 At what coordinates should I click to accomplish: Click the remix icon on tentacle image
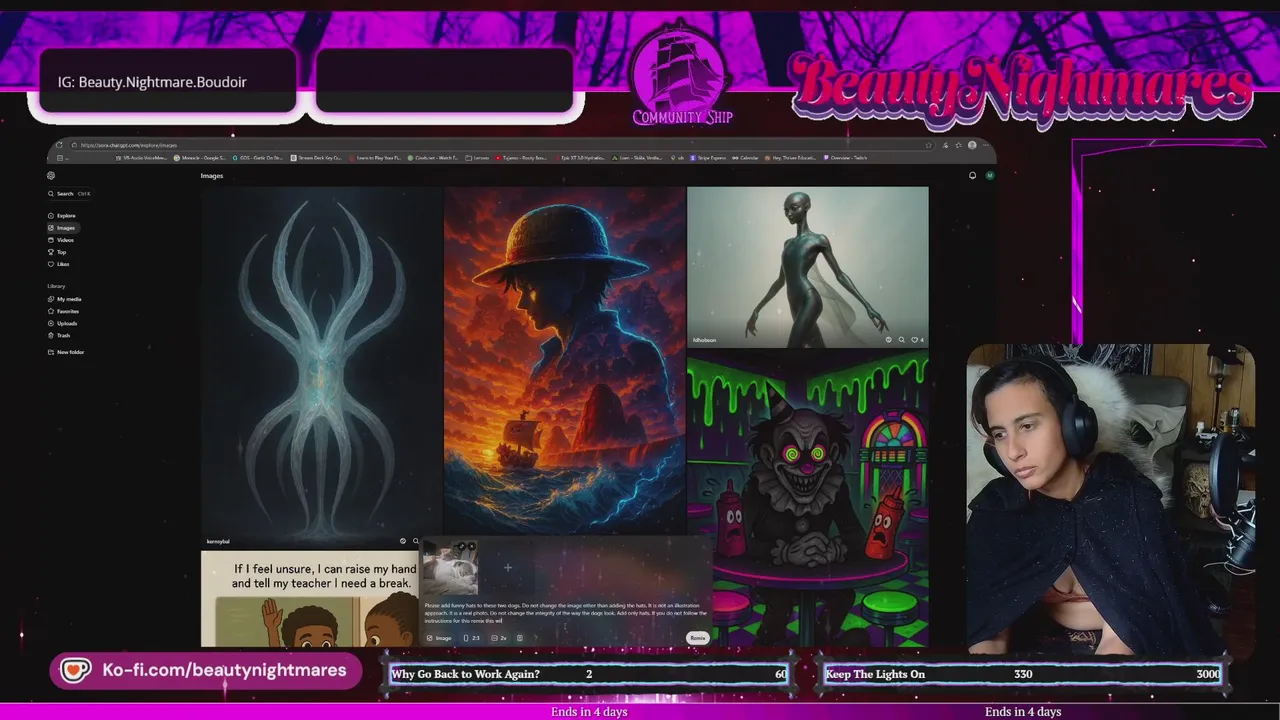(x=403, y=541)
